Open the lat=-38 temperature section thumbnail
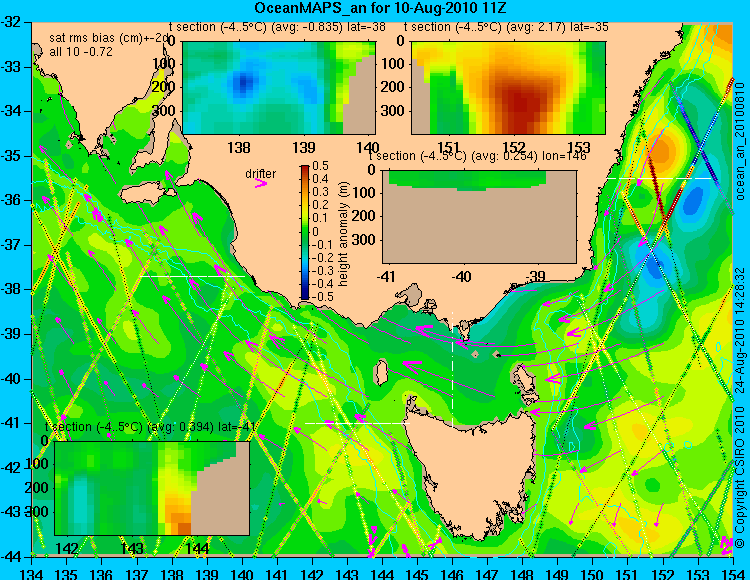This screenshot has height=580, width=750. click(279, 88)
